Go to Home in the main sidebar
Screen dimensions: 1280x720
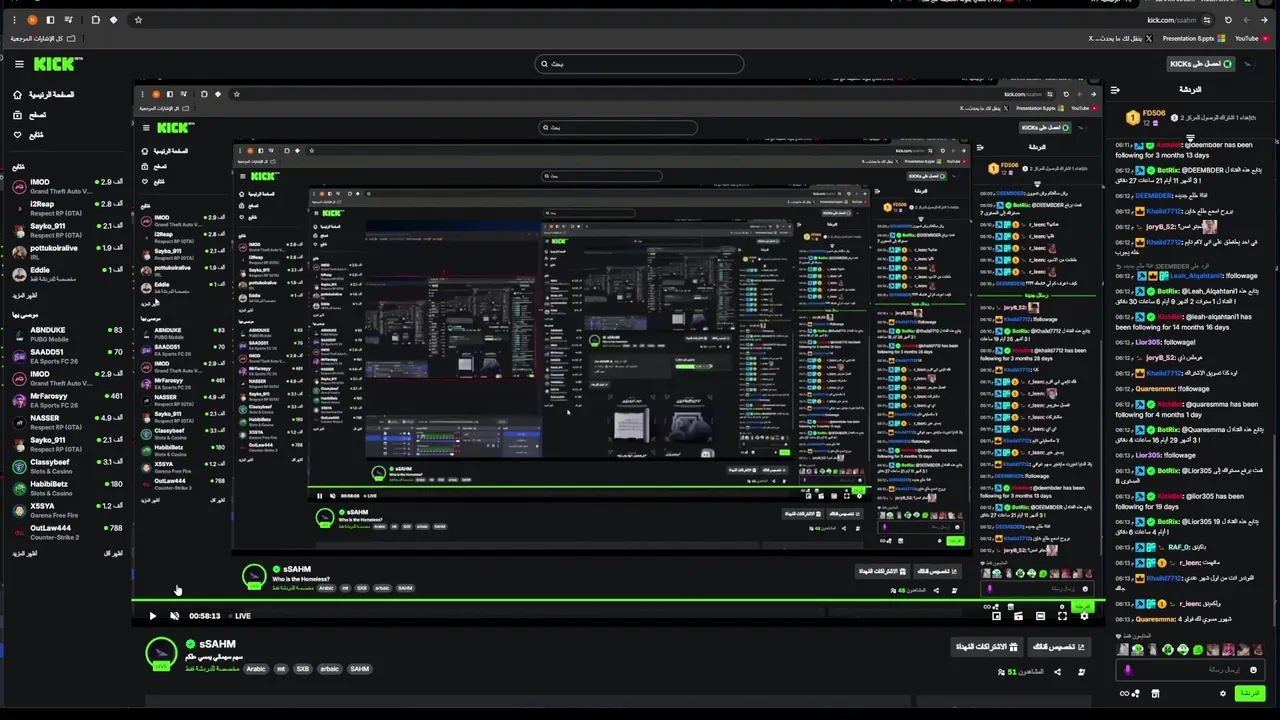pyautogui.click(x=44, y=95)
